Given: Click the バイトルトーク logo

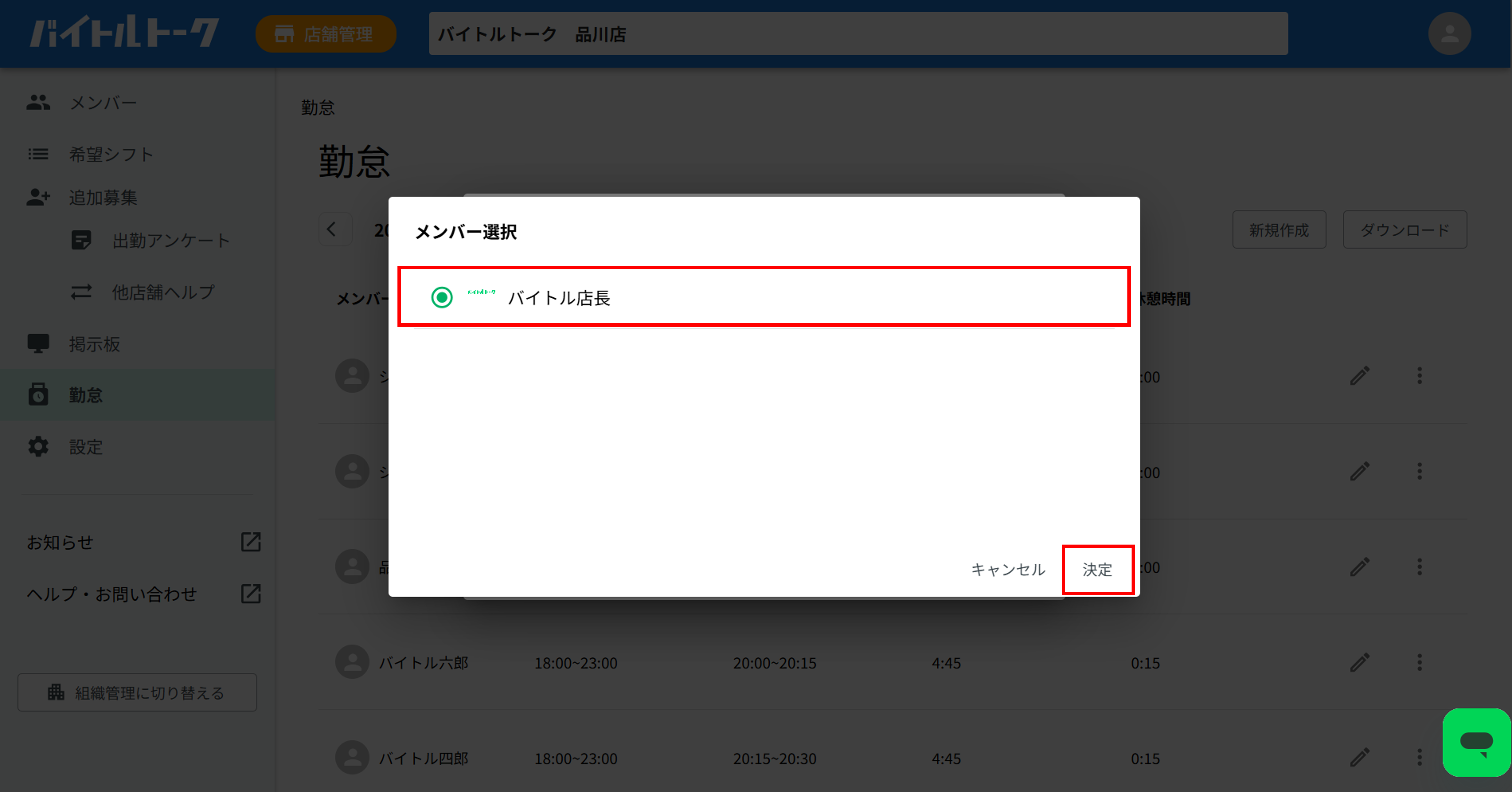Looking at the screenshot, I should tap(124, 32).
